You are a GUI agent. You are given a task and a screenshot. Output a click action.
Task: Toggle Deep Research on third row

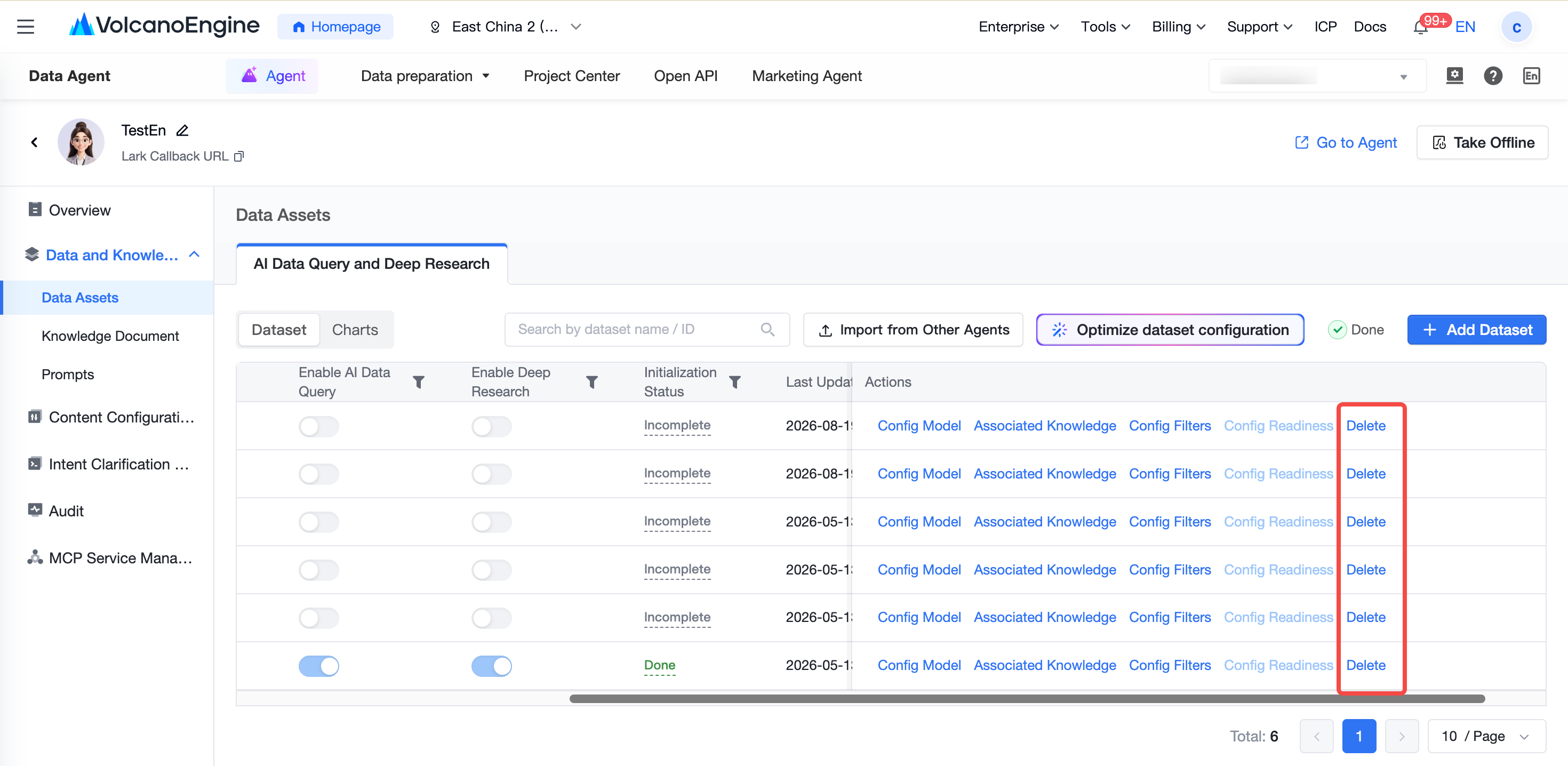491,522
